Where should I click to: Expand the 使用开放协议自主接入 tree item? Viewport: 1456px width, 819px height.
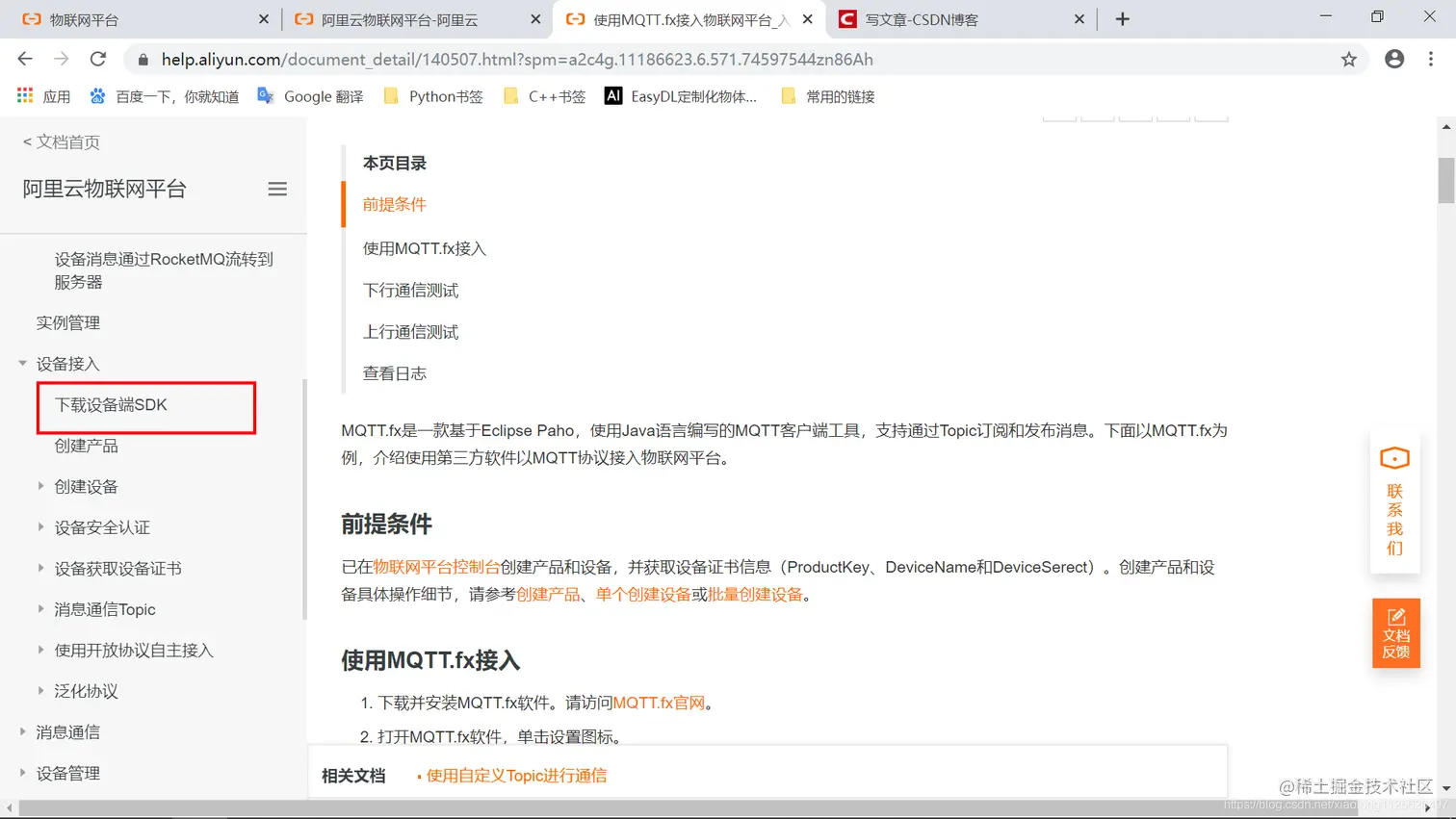click(x=40, y=650)
